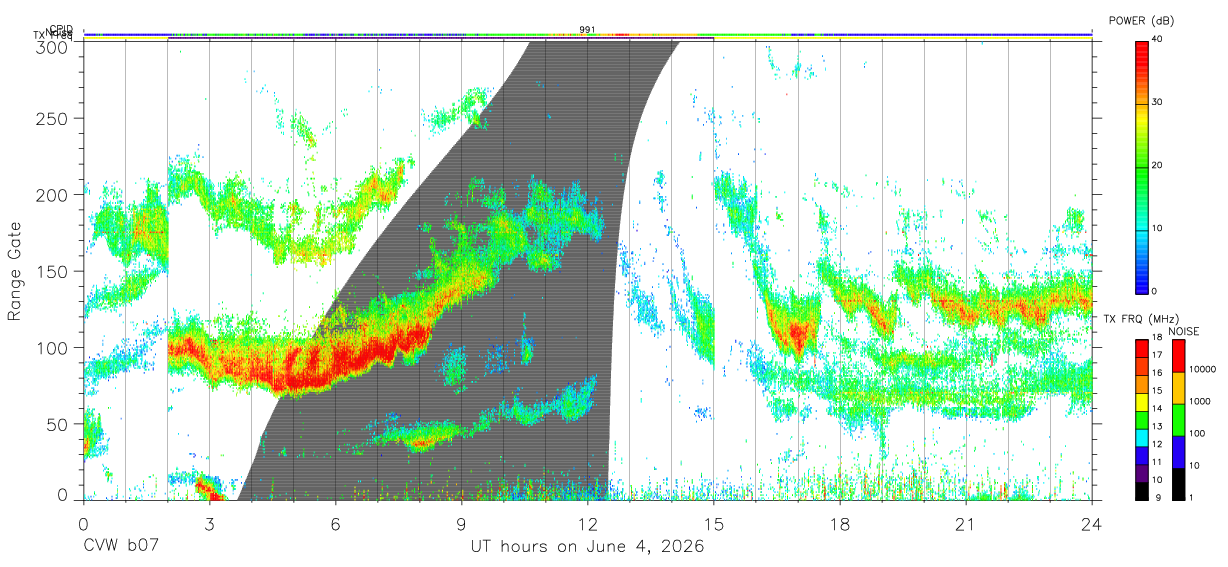
Task: Select the cyan 12–13 MHz TX FRQ swatch
Action: pos(1141,437)
